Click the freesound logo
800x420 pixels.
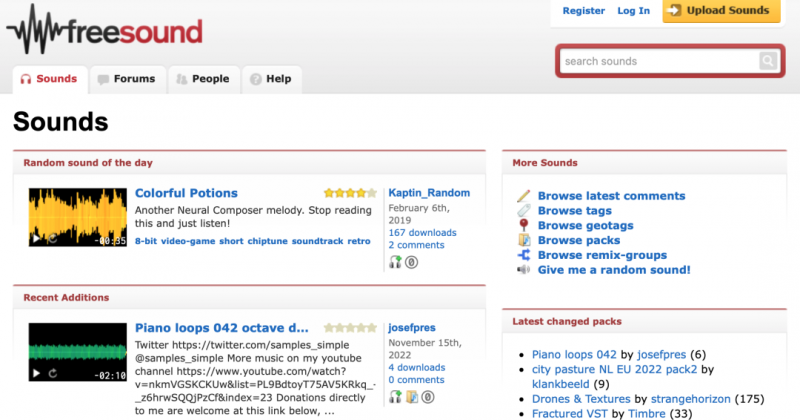coord(105,30)
